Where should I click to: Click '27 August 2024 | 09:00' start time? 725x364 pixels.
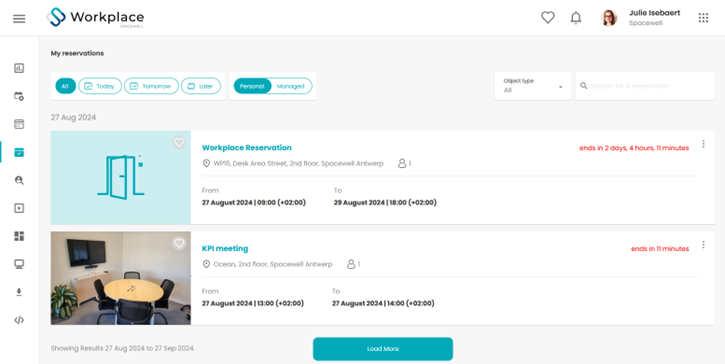point(254,203)
